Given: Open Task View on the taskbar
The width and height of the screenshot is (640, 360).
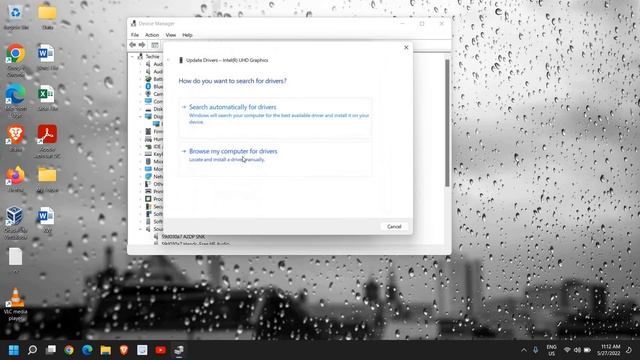Looking at the screenshot, I should pos(51,350).
